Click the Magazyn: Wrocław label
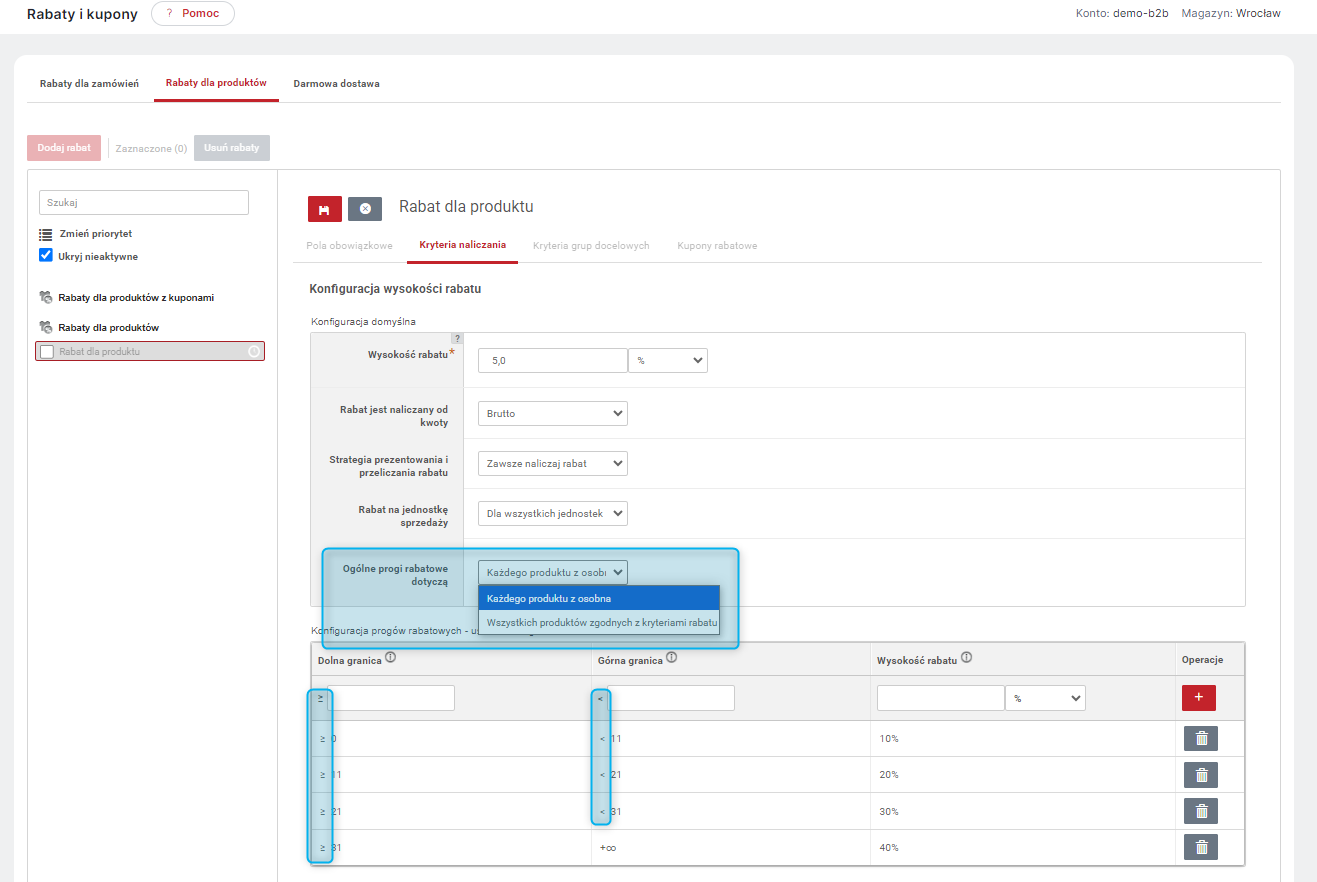1317x882 pixels. tap(1230, 14)
